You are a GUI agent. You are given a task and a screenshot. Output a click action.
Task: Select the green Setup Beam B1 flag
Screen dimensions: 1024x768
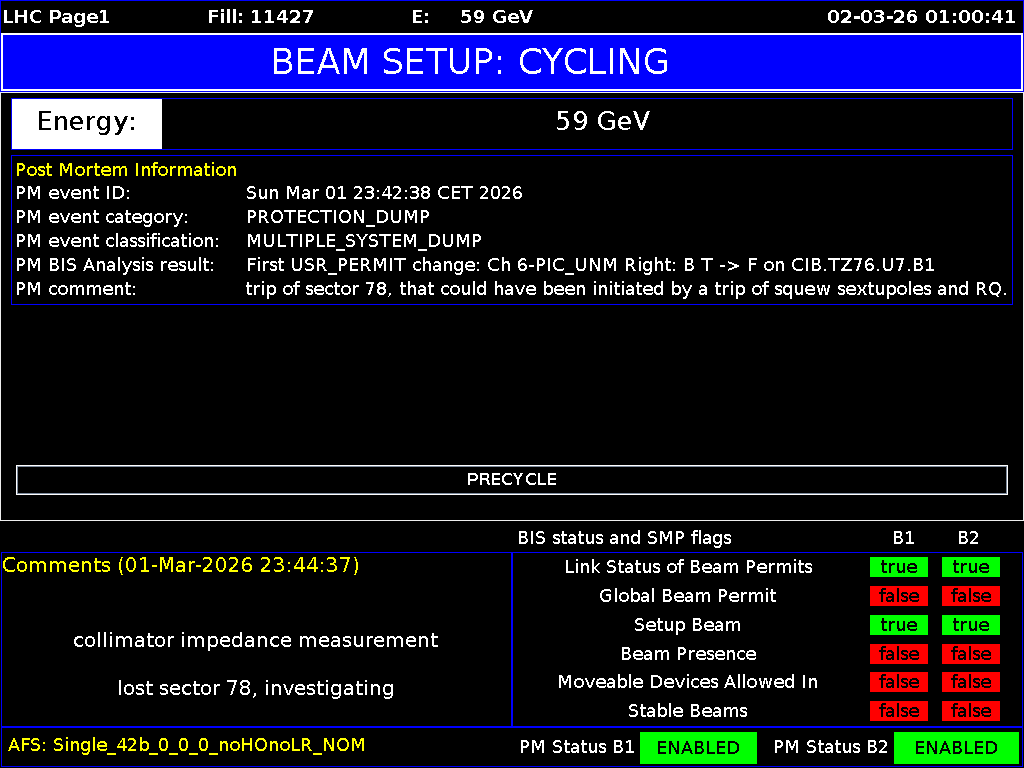pyautogui.click(x=898, y=625)
